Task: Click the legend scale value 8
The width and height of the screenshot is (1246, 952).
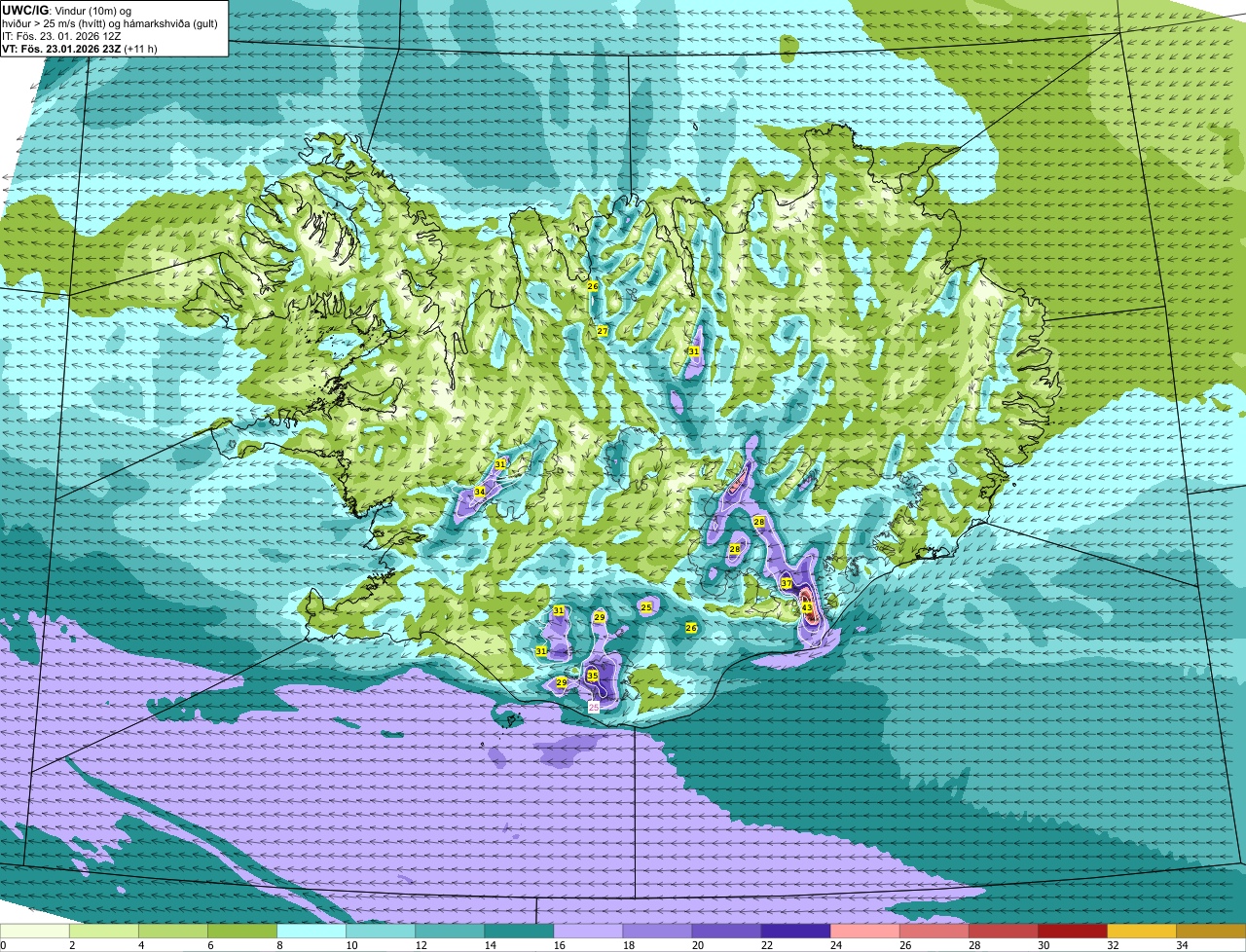Action: (279, 945)
